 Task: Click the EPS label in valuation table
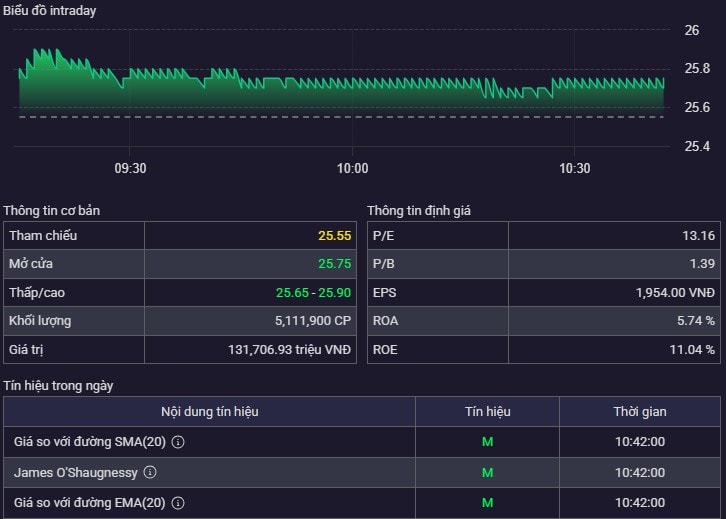point(384,293)
